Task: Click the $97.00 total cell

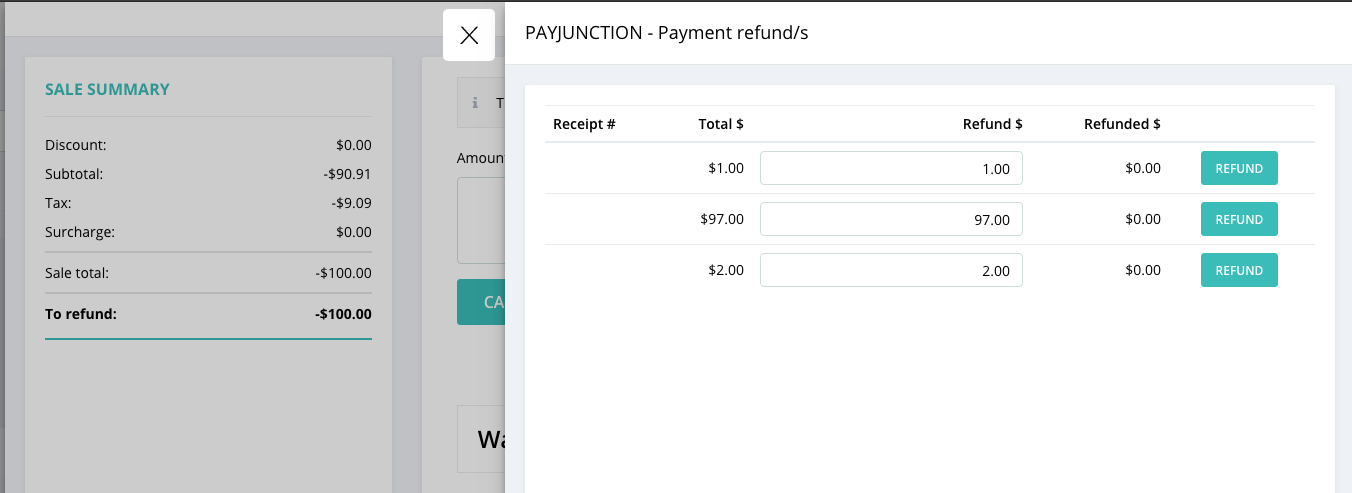Action: click(x=722, y=219)
